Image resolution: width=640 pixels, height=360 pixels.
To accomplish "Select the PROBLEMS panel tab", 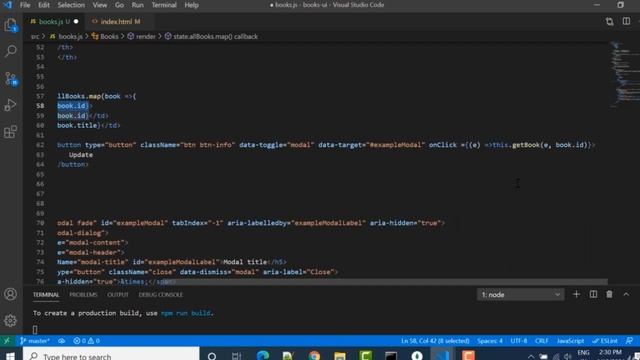I will (83, 295).
